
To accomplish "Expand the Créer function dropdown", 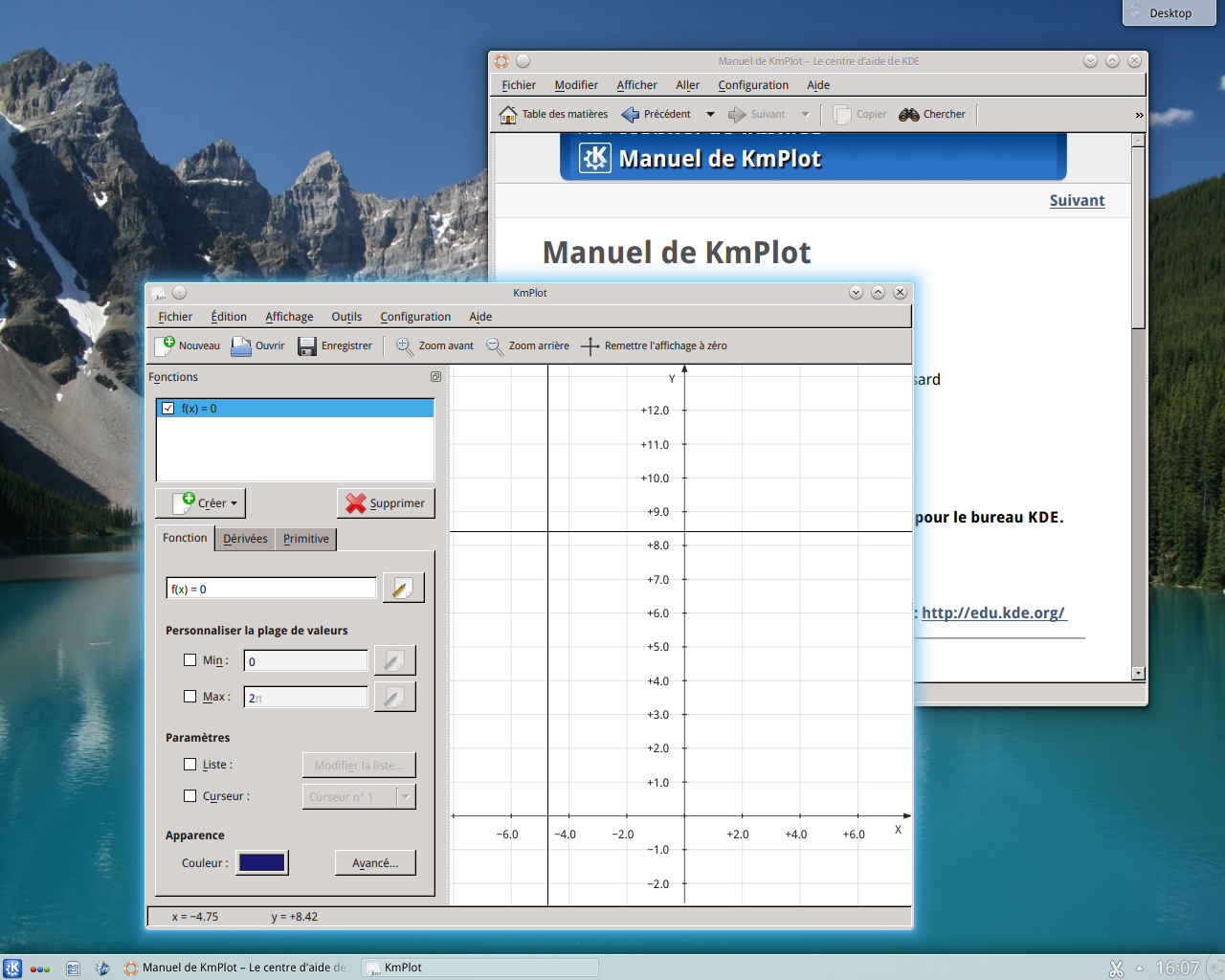I will click(x=201, y=502).
